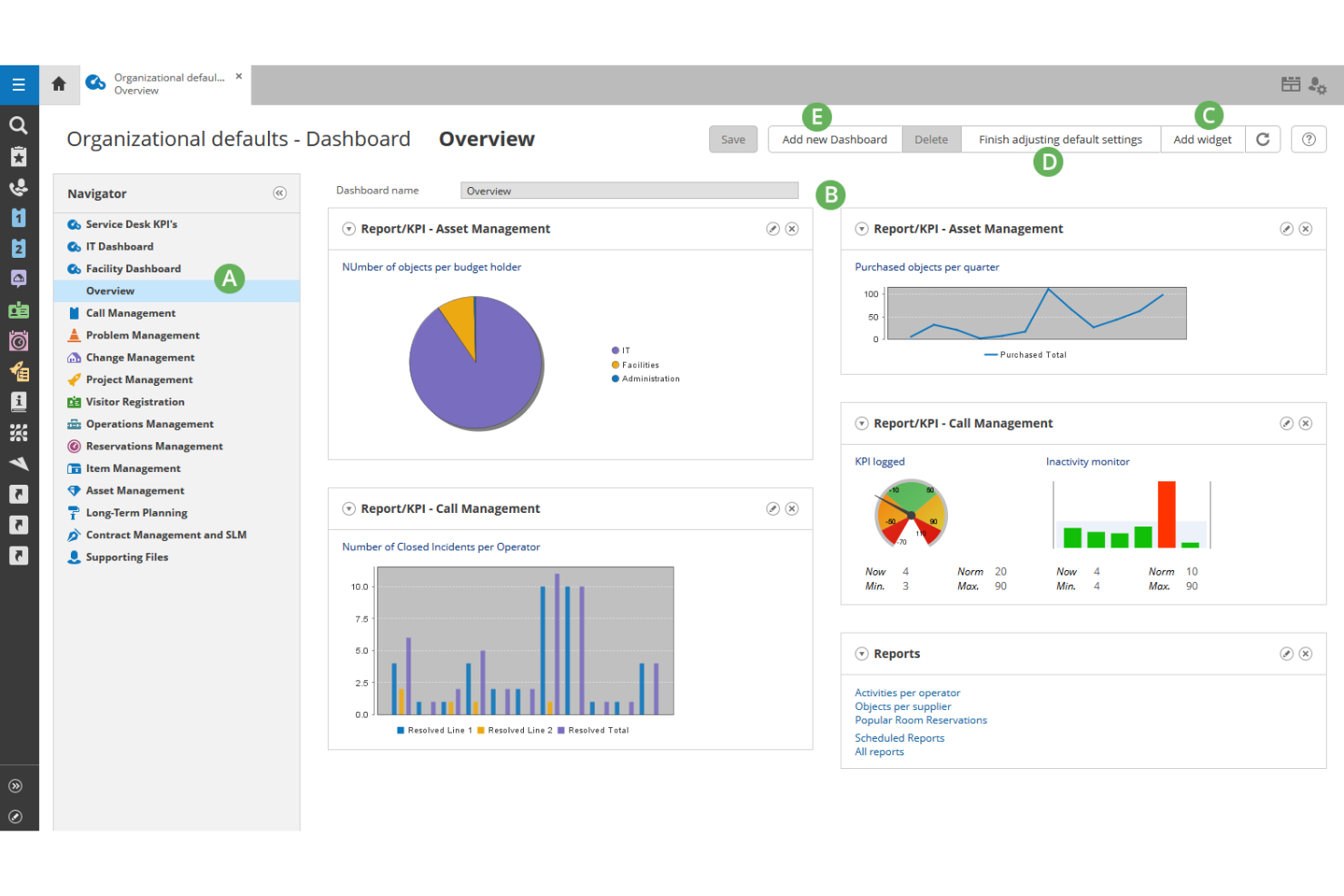Image resolution: width=1344 pixels, height=896 pixels.
Task: Click inside the Dashboard name field
Action: pyautogui.click(x=628, y=191)
